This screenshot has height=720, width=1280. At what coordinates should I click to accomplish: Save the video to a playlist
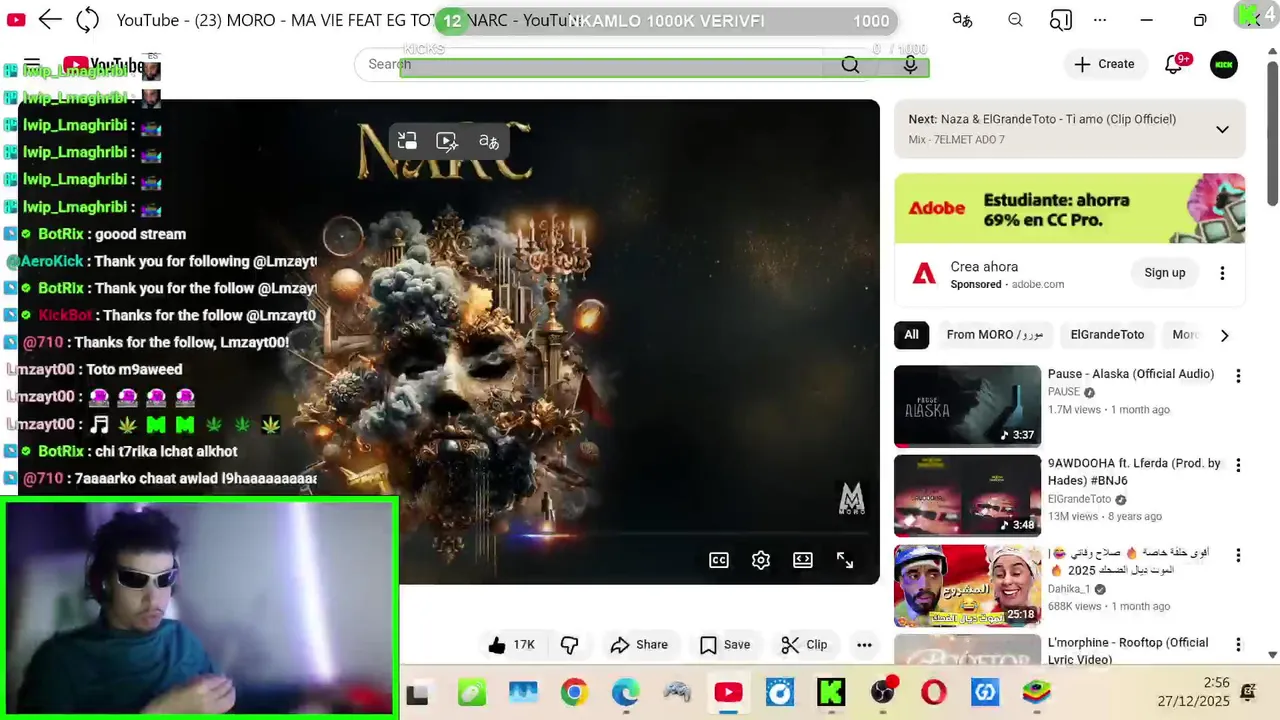point(725,645)
